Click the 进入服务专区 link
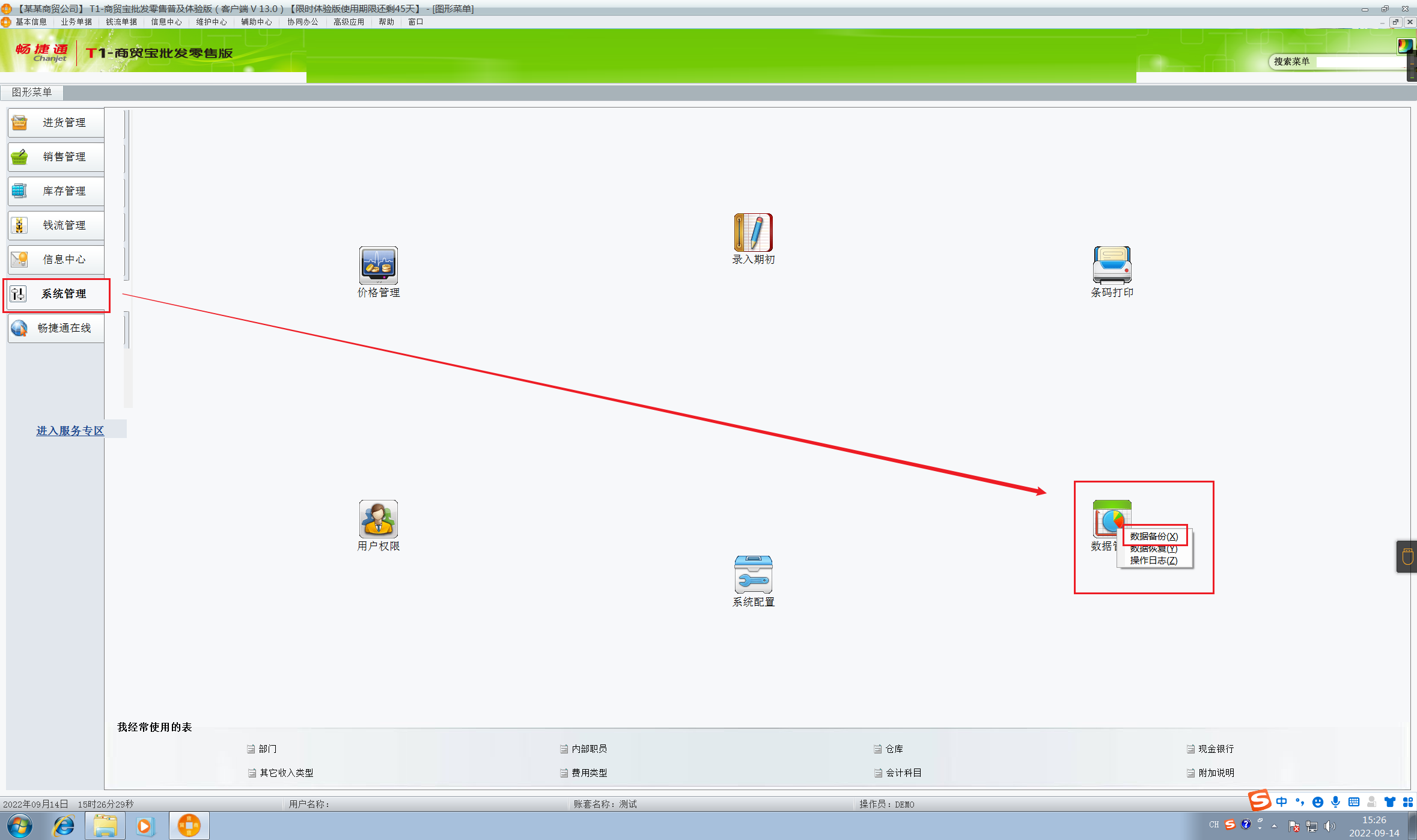 (70, 430)
